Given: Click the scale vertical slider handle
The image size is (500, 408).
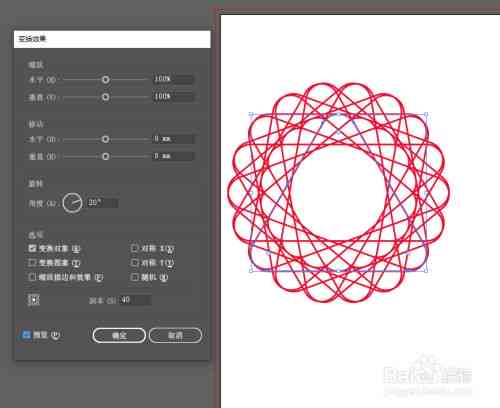Looking at the screenshot, I should (105, 97).
